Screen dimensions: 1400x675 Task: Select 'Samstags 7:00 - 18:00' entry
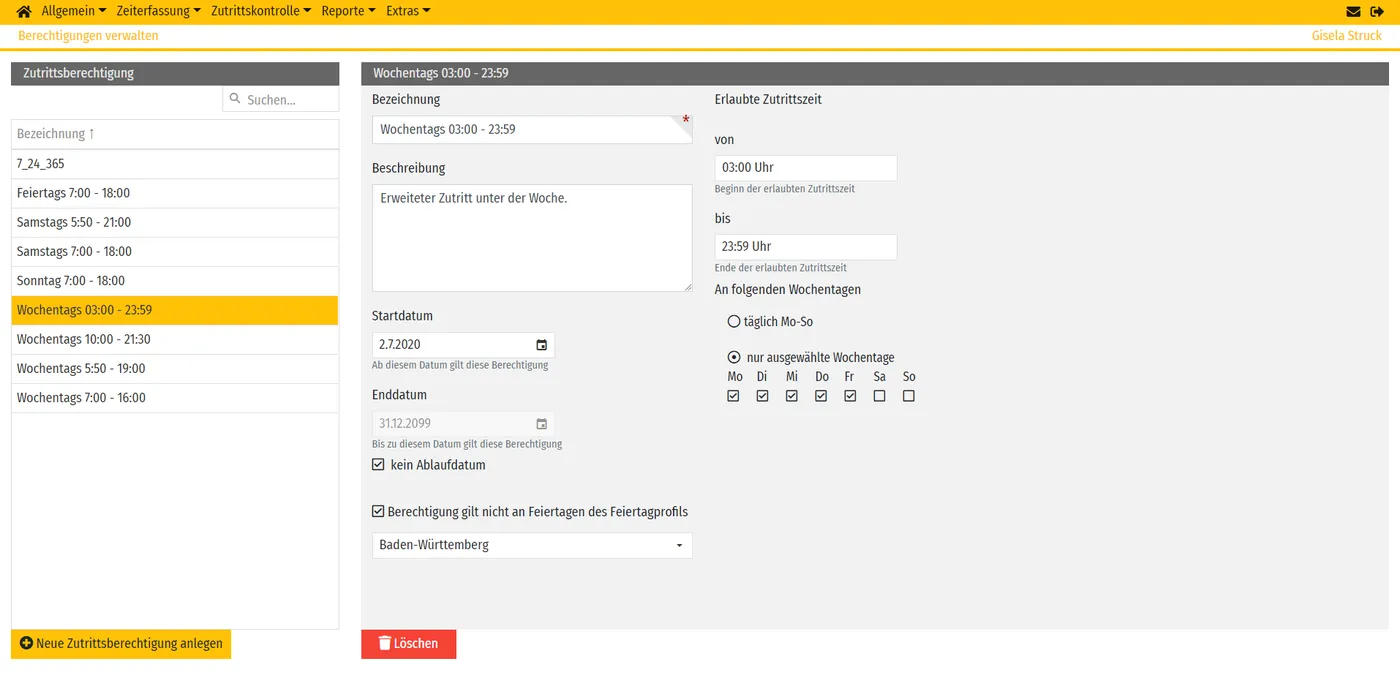pyautogui.click(x=175, y=252)
